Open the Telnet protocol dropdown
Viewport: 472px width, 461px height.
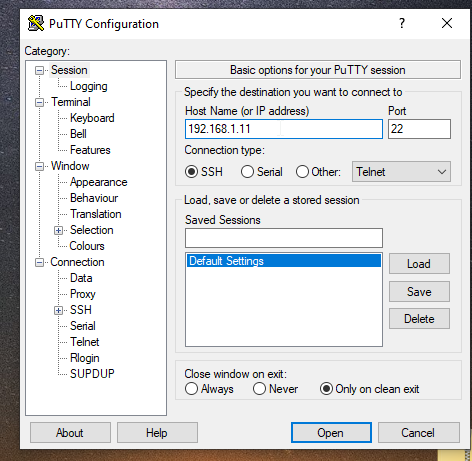[x=401, y=172]
